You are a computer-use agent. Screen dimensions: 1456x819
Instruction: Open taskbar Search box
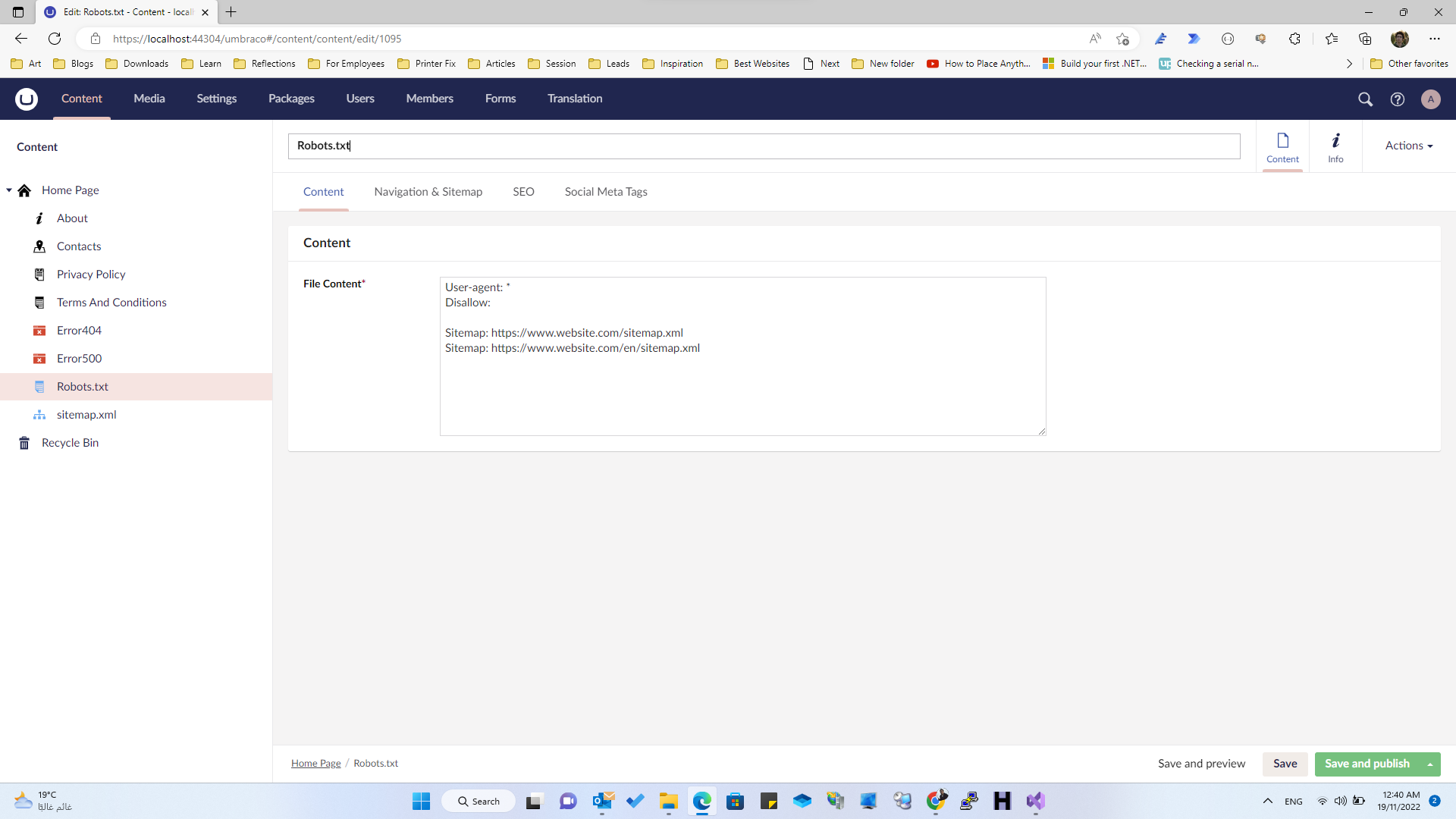pyautogui.click(x=479, y=801)
